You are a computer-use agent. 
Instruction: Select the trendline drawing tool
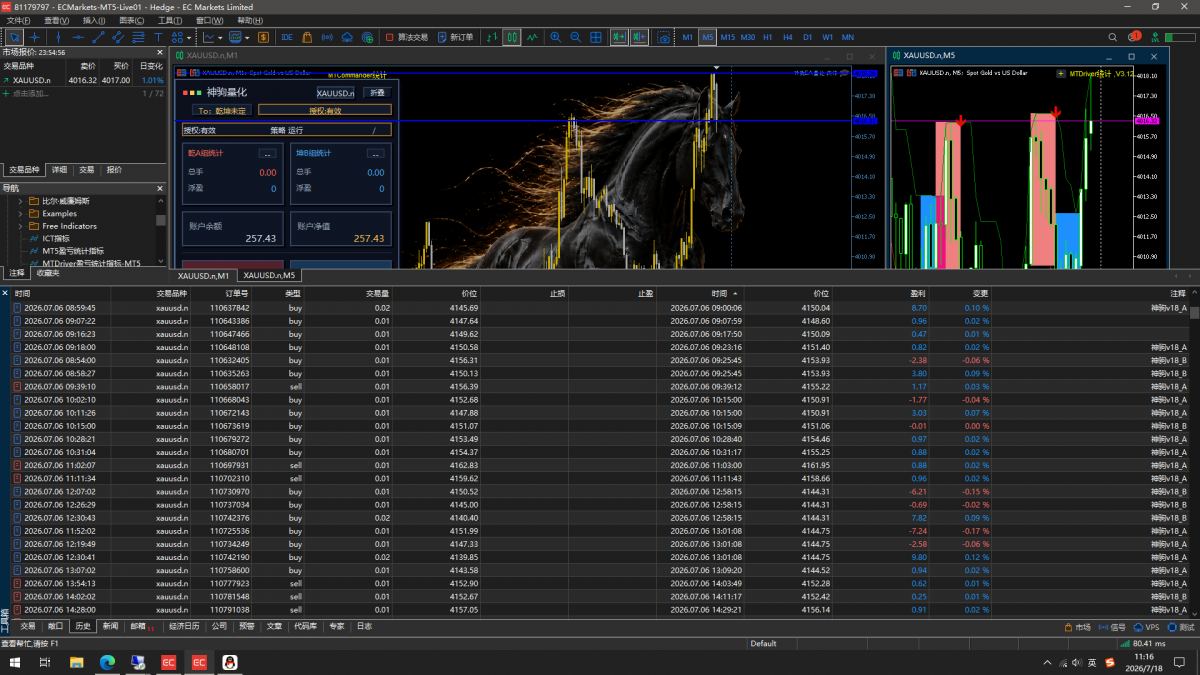(x=98, y=37)
